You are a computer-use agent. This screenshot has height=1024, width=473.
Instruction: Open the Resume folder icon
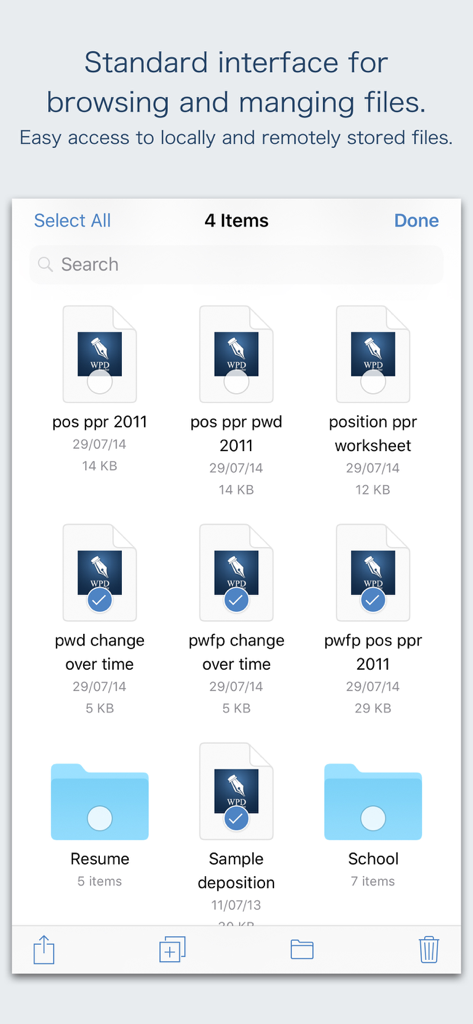click(100, 801)
